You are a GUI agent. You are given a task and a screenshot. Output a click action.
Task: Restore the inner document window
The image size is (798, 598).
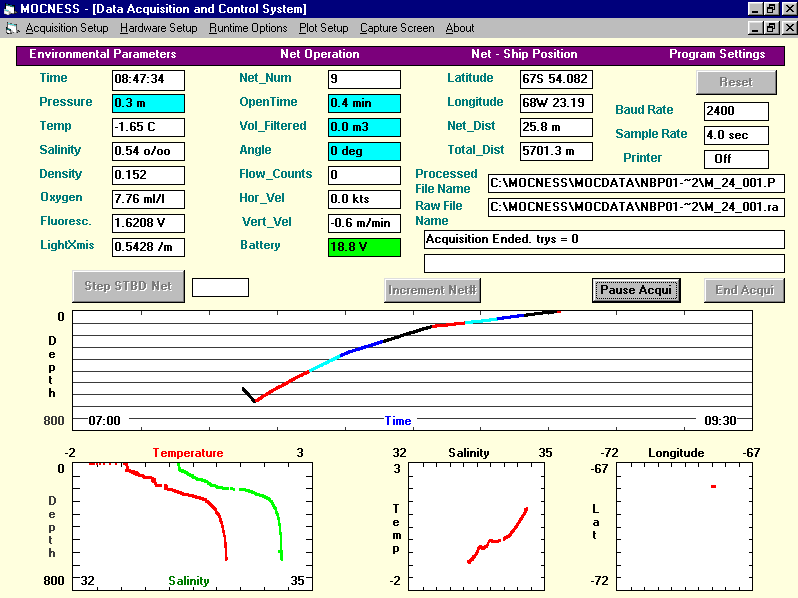(x=772, y=27)
